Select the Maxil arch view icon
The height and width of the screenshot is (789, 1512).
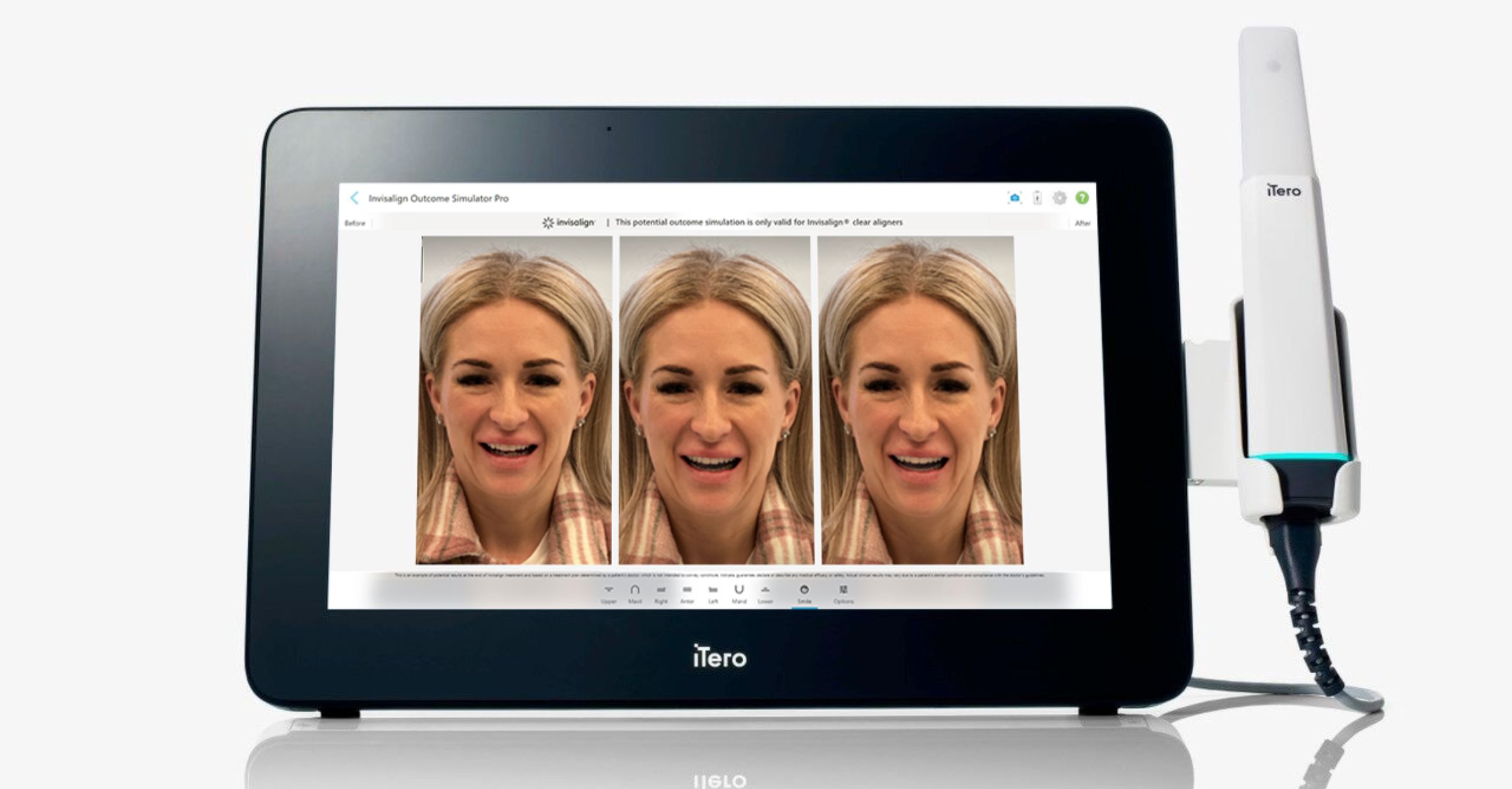coord(634,594)
